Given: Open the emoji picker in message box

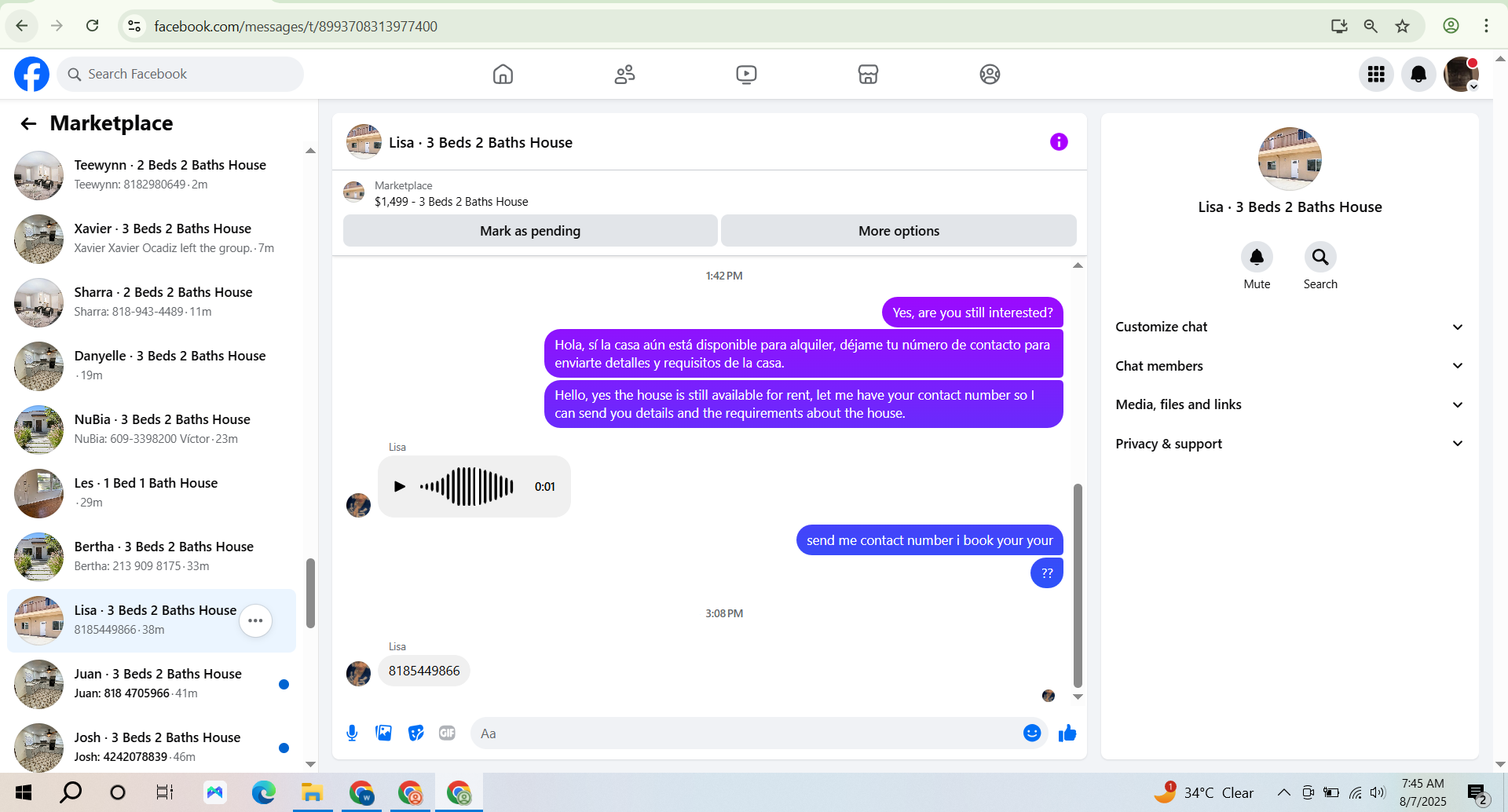Looking at the screenshot, I should [1032, 733].
